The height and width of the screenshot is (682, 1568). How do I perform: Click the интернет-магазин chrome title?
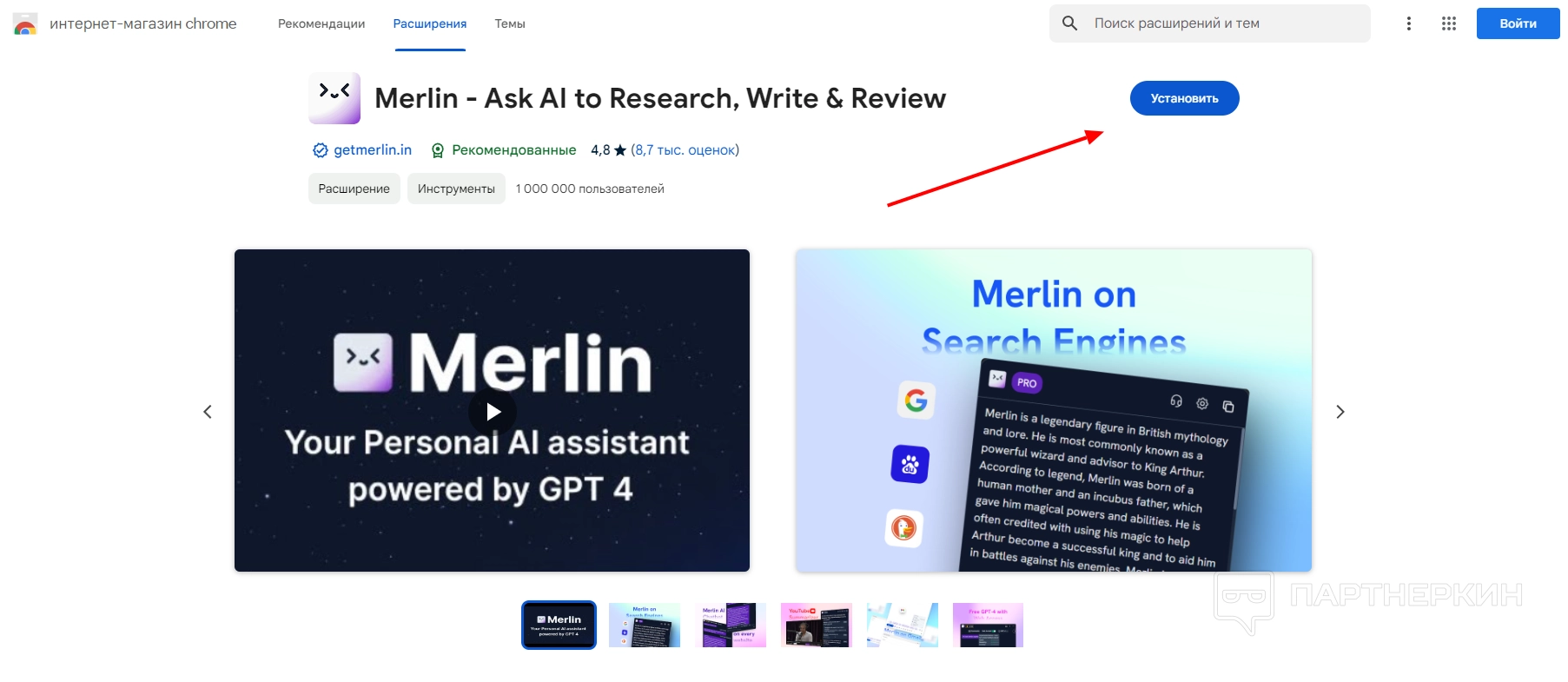[143, 23]
